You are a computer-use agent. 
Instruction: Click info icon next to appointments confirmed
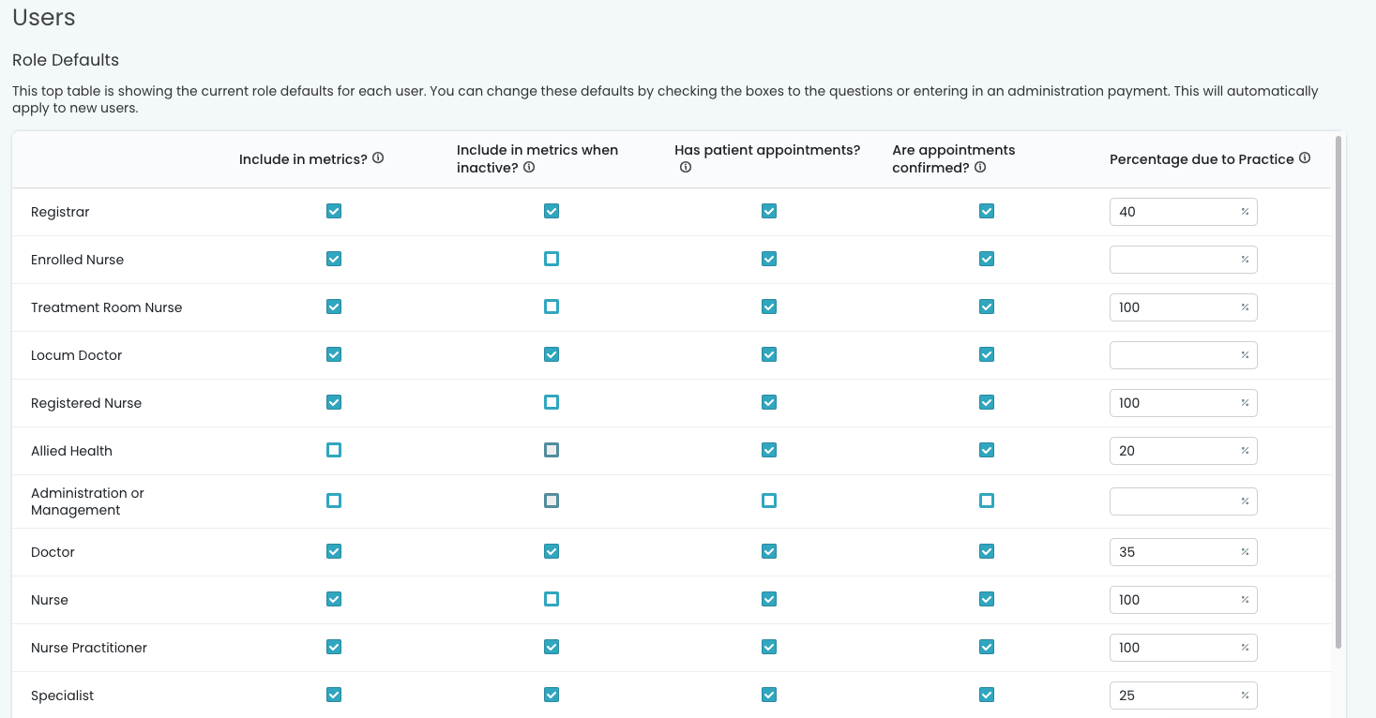980,167
